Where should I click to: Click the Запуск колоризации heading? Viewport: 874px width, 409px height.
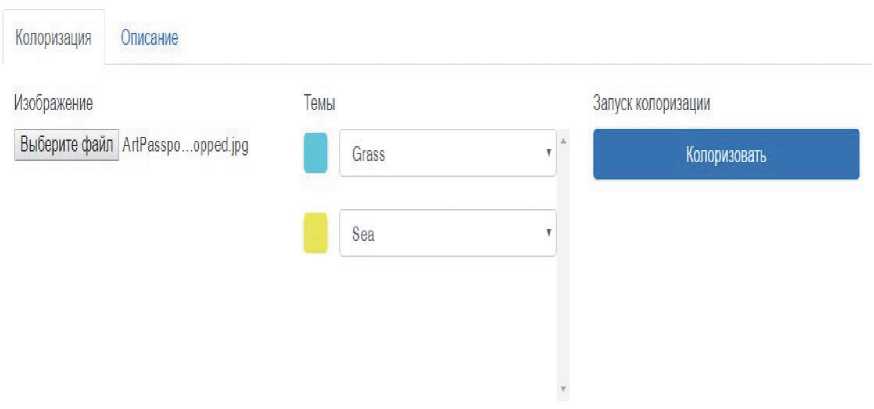(652, 102)
